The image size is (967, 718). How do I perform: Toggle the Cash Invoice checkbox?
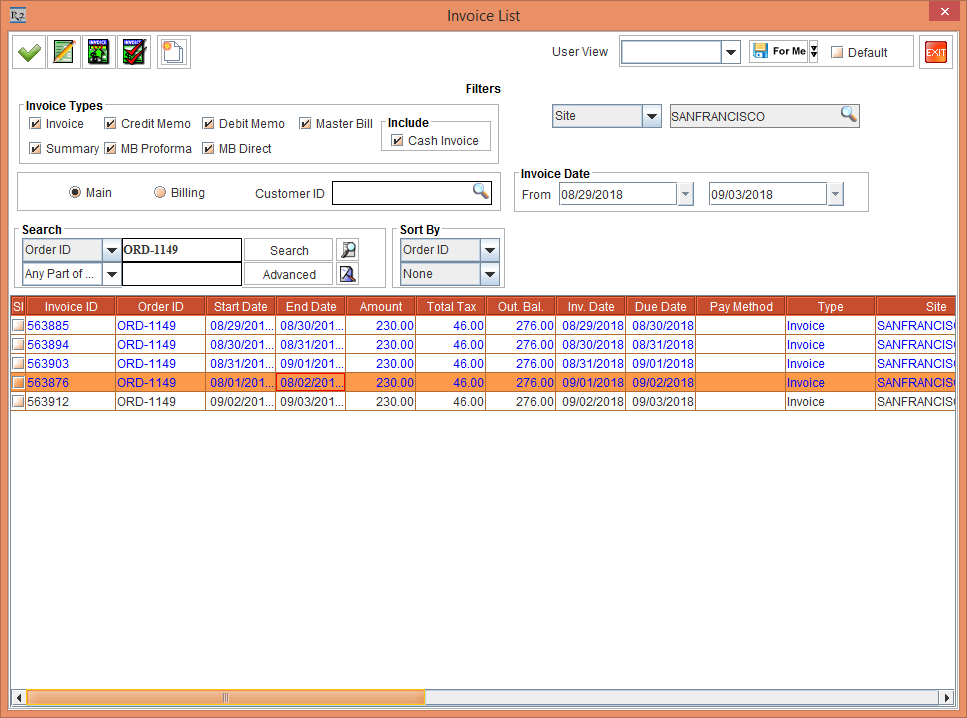398,141
